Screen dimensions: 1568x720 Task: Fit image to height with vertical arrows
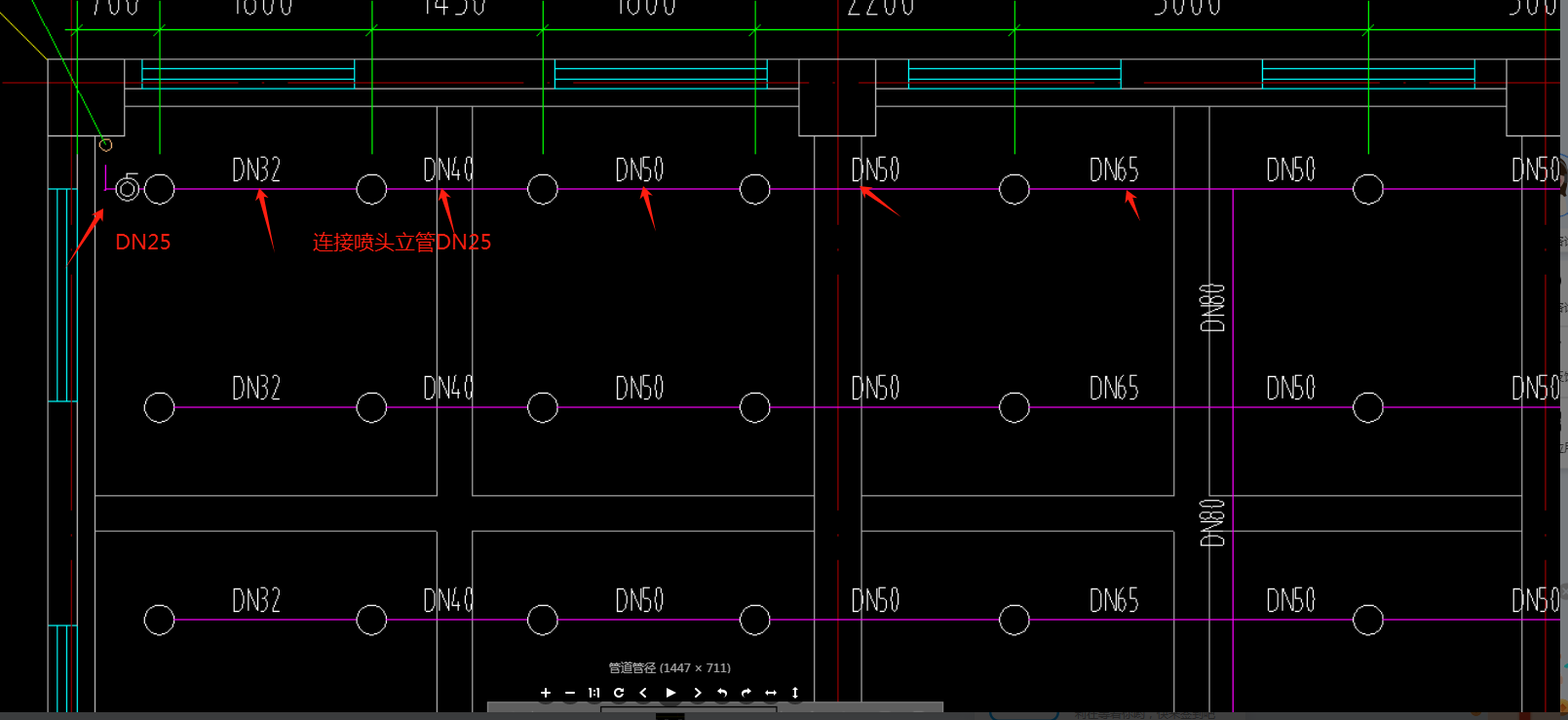tap(795, 693)
